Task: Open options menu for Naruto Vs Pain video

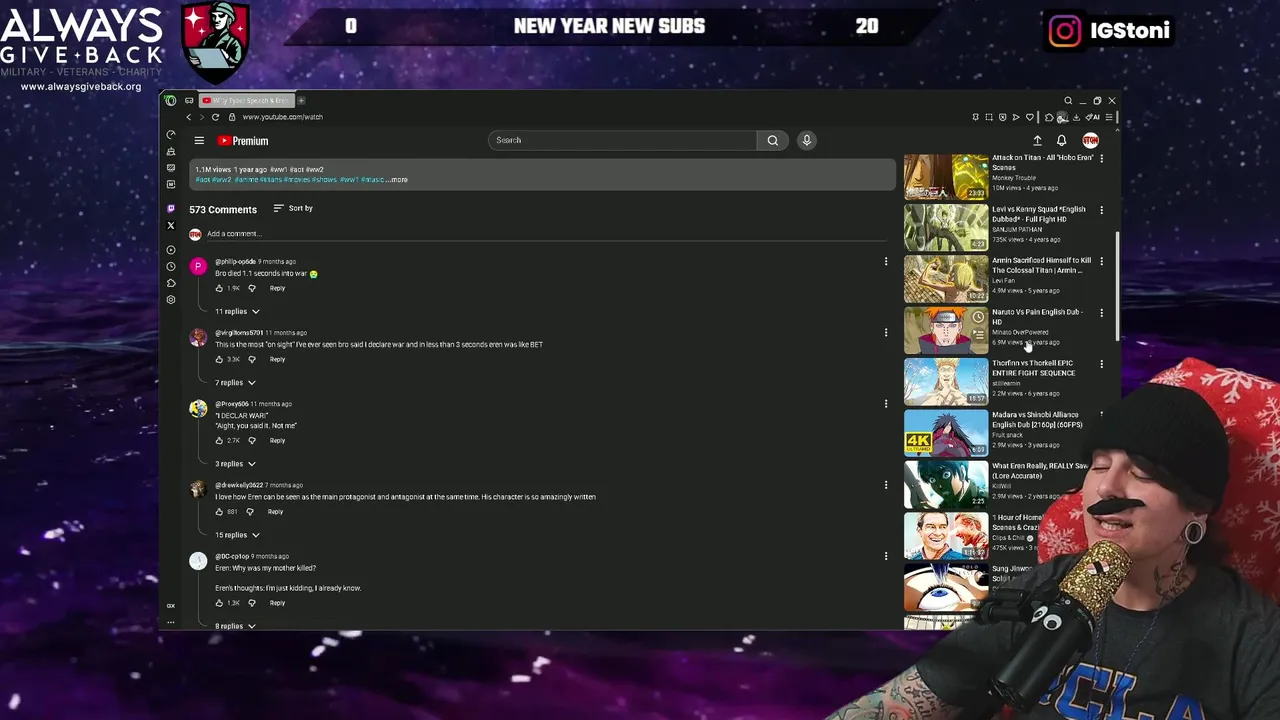Action: tap(1101, 313)
